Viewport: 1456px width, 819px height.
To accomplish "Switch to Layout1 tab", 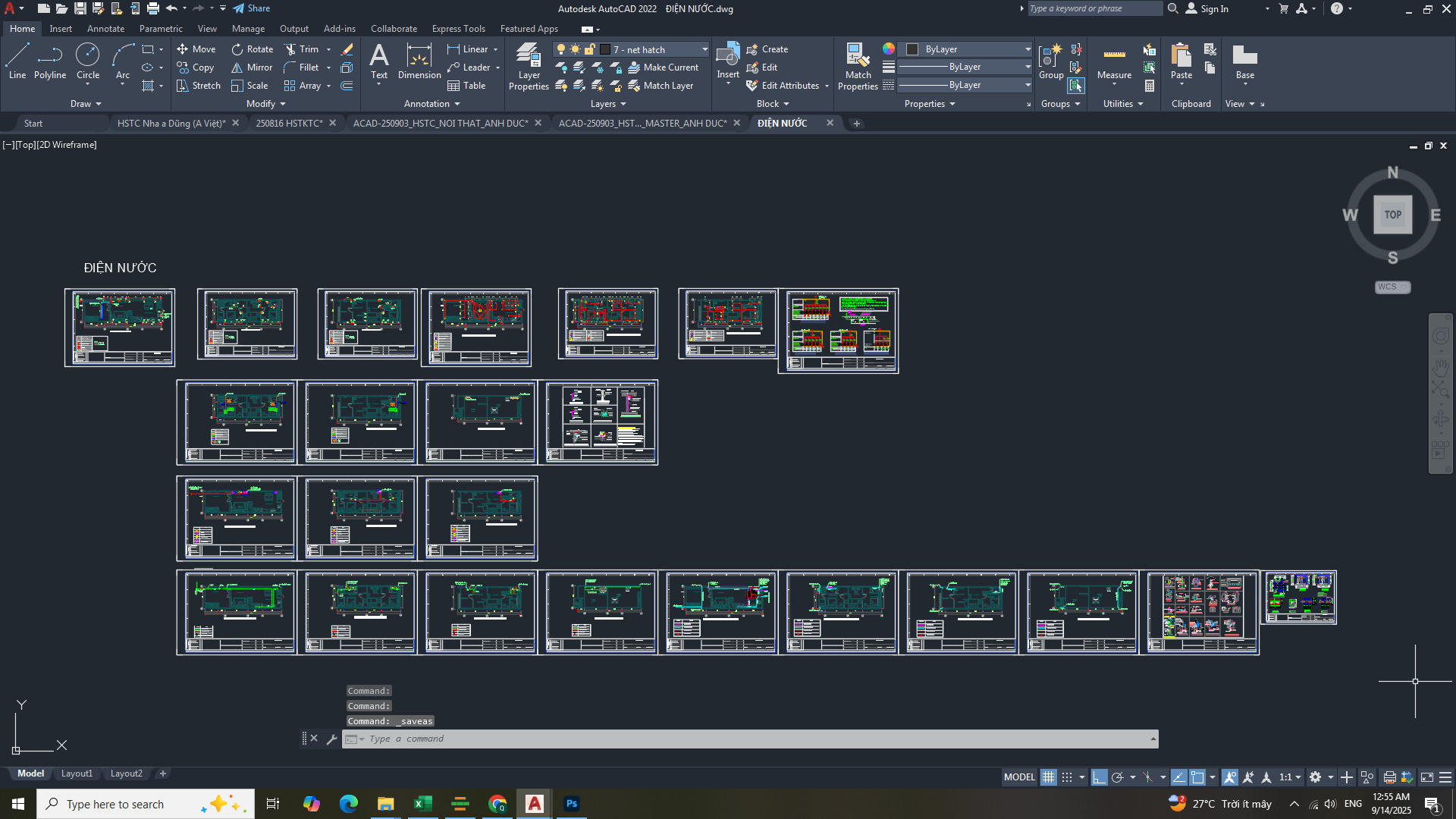I will 77,773.
